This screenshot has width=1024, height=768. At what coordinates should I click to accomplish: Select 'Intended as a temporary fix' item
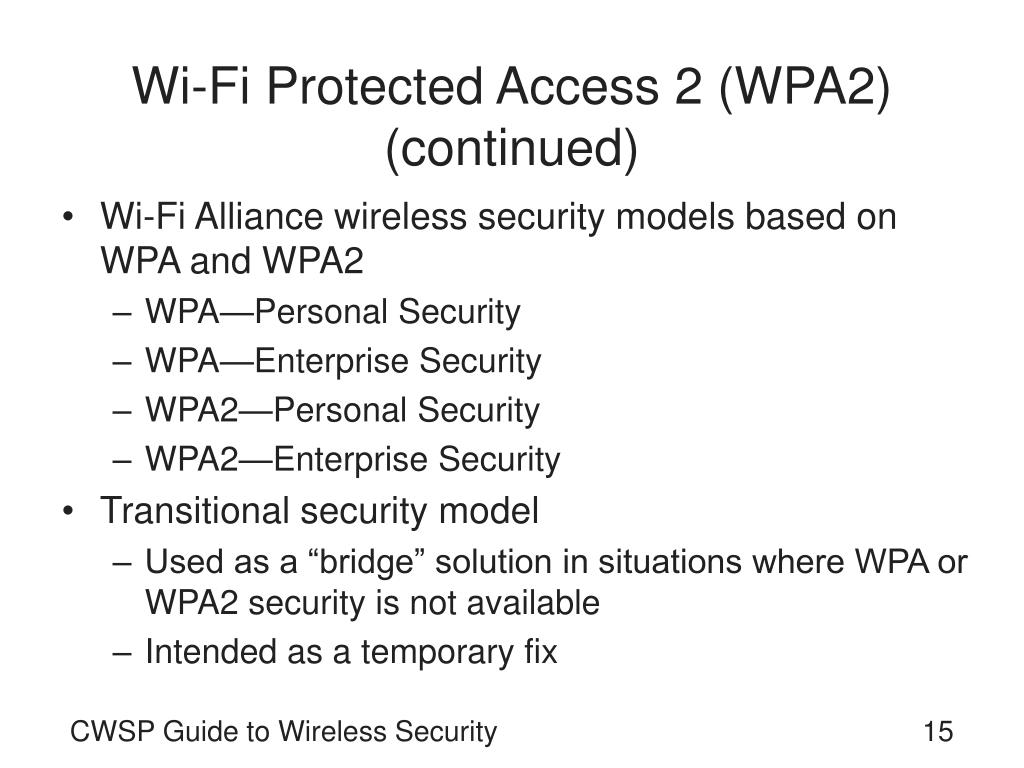(351, 652)
